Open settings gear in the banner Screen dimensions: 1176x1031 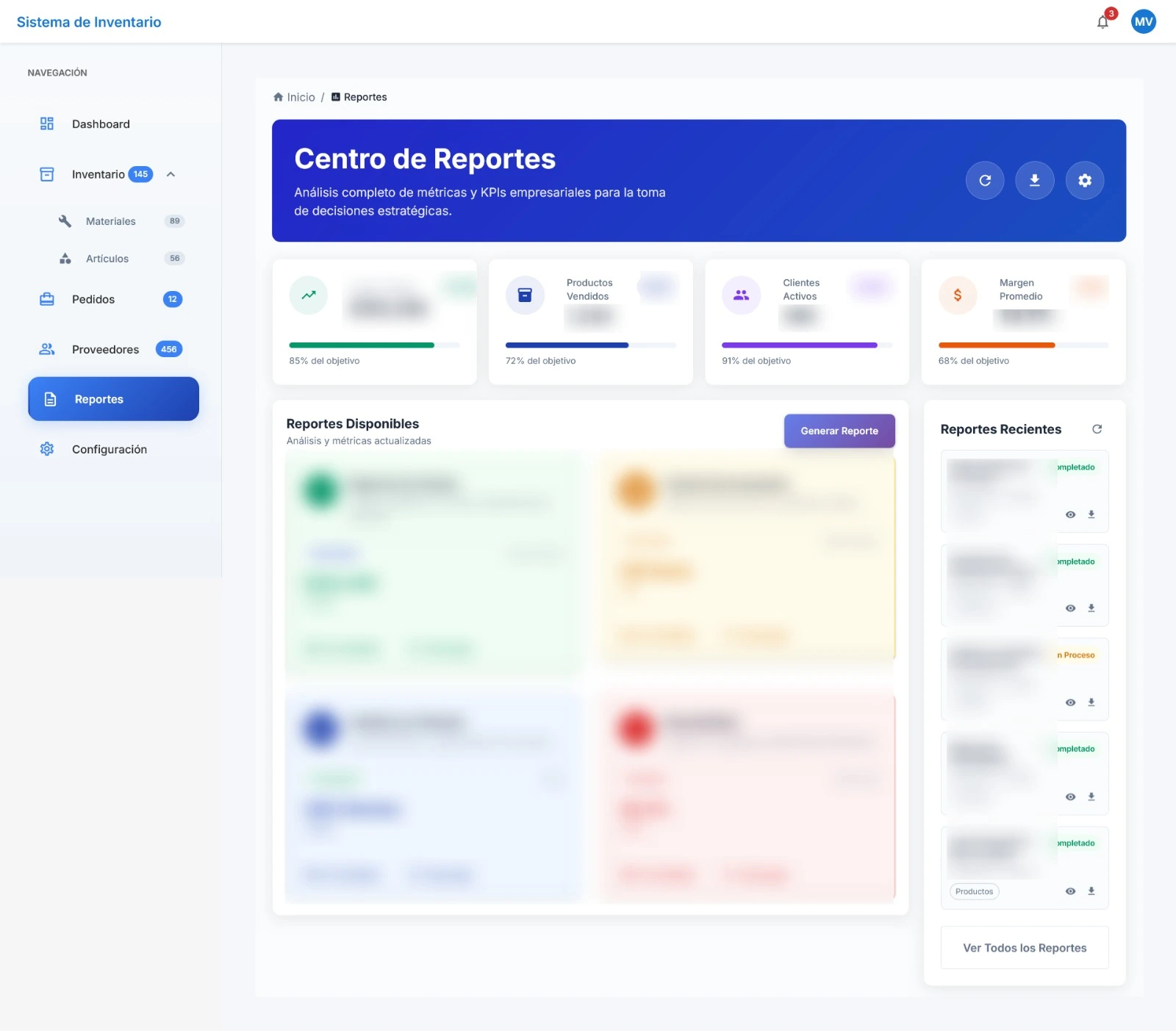point(1084,180)
